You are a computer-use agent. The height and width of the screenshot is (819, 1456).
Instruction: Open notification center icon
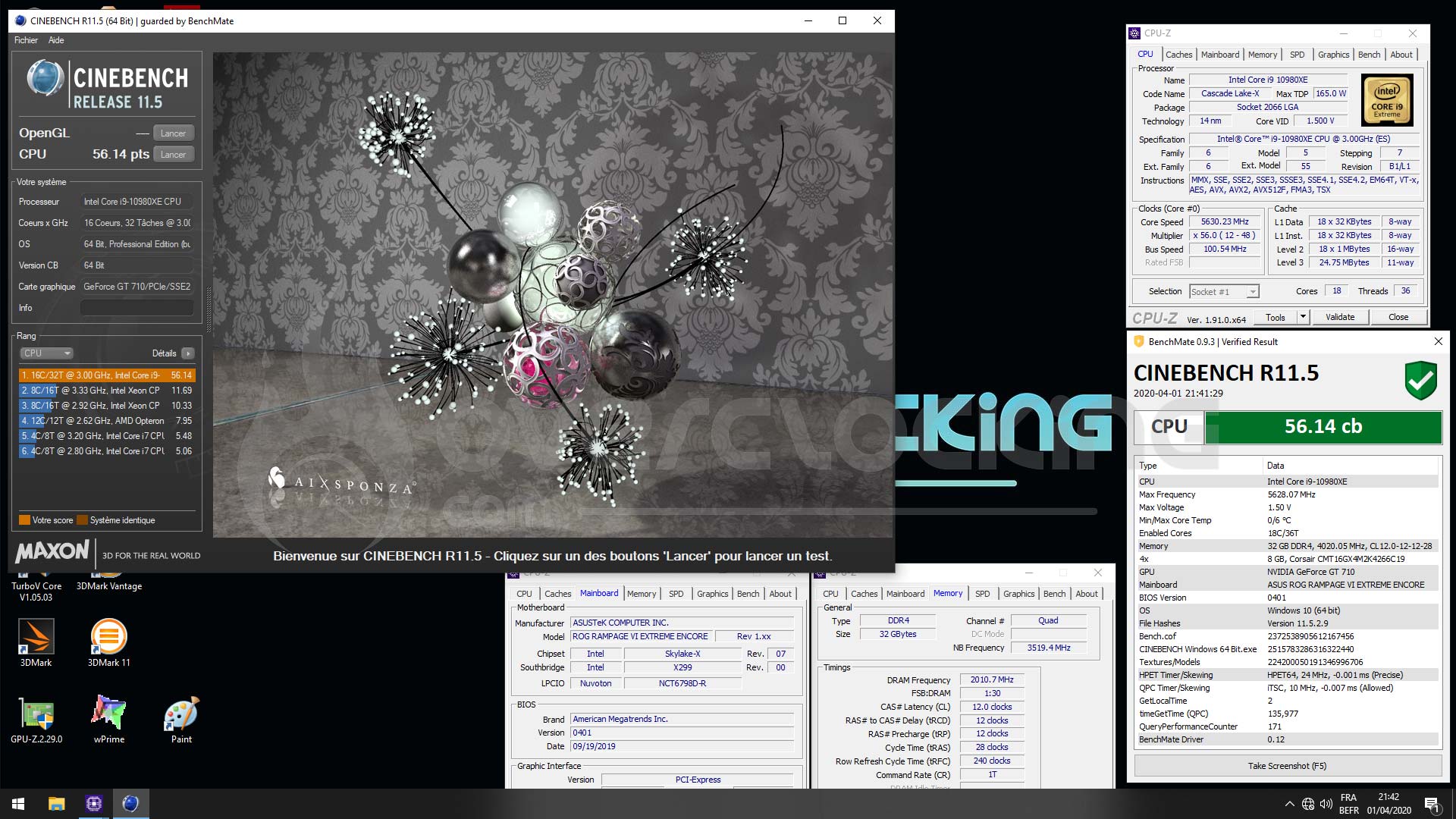click(1432, 804)
